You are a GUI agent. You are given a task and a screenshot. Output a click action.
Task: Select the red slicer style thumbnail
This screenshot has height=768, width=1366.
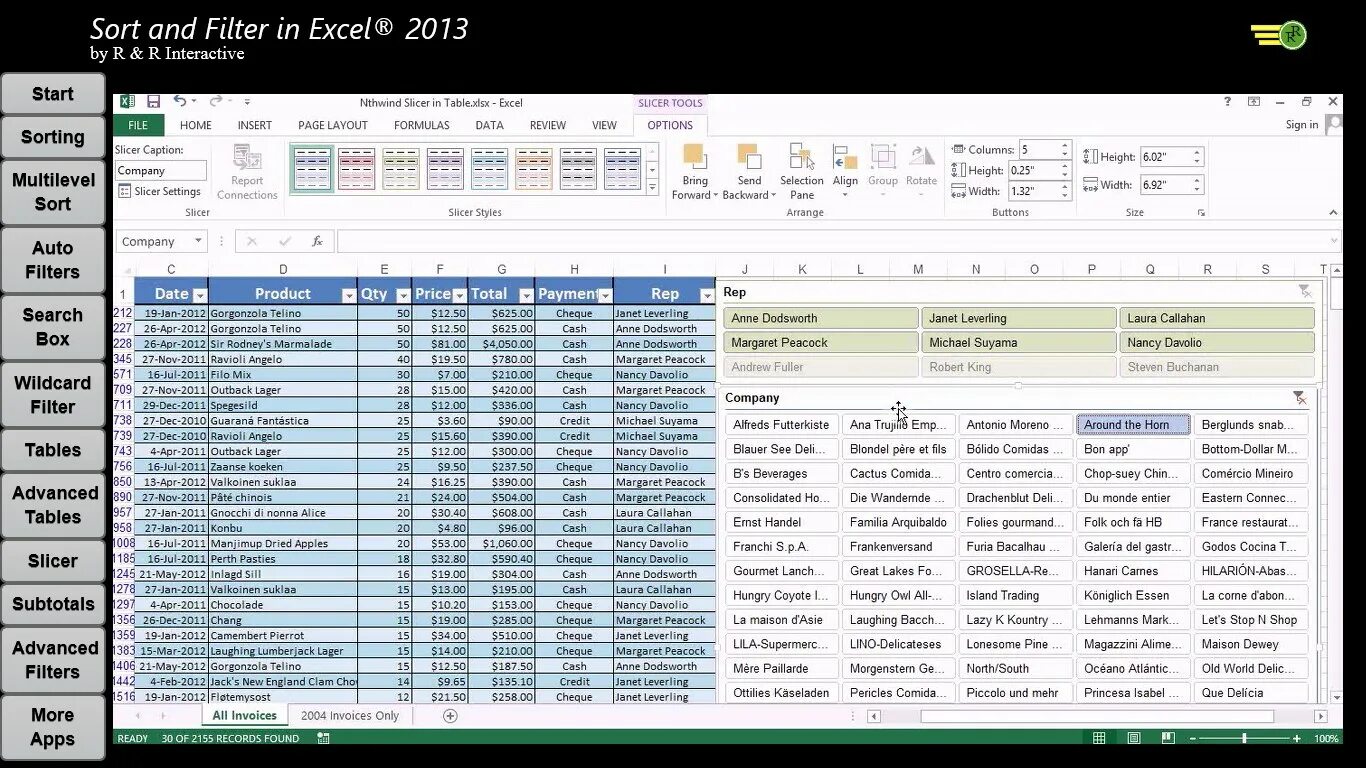(357, 169)
